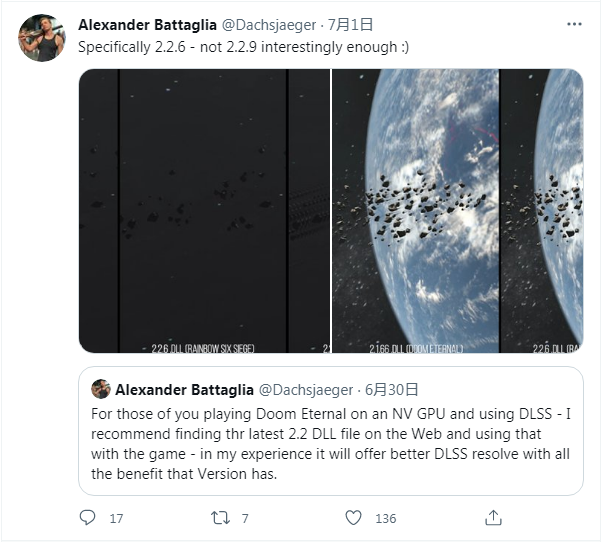
Task: View the left 2.2.6 DLL Rainbow Six image
Action: (x=204, y=210)
